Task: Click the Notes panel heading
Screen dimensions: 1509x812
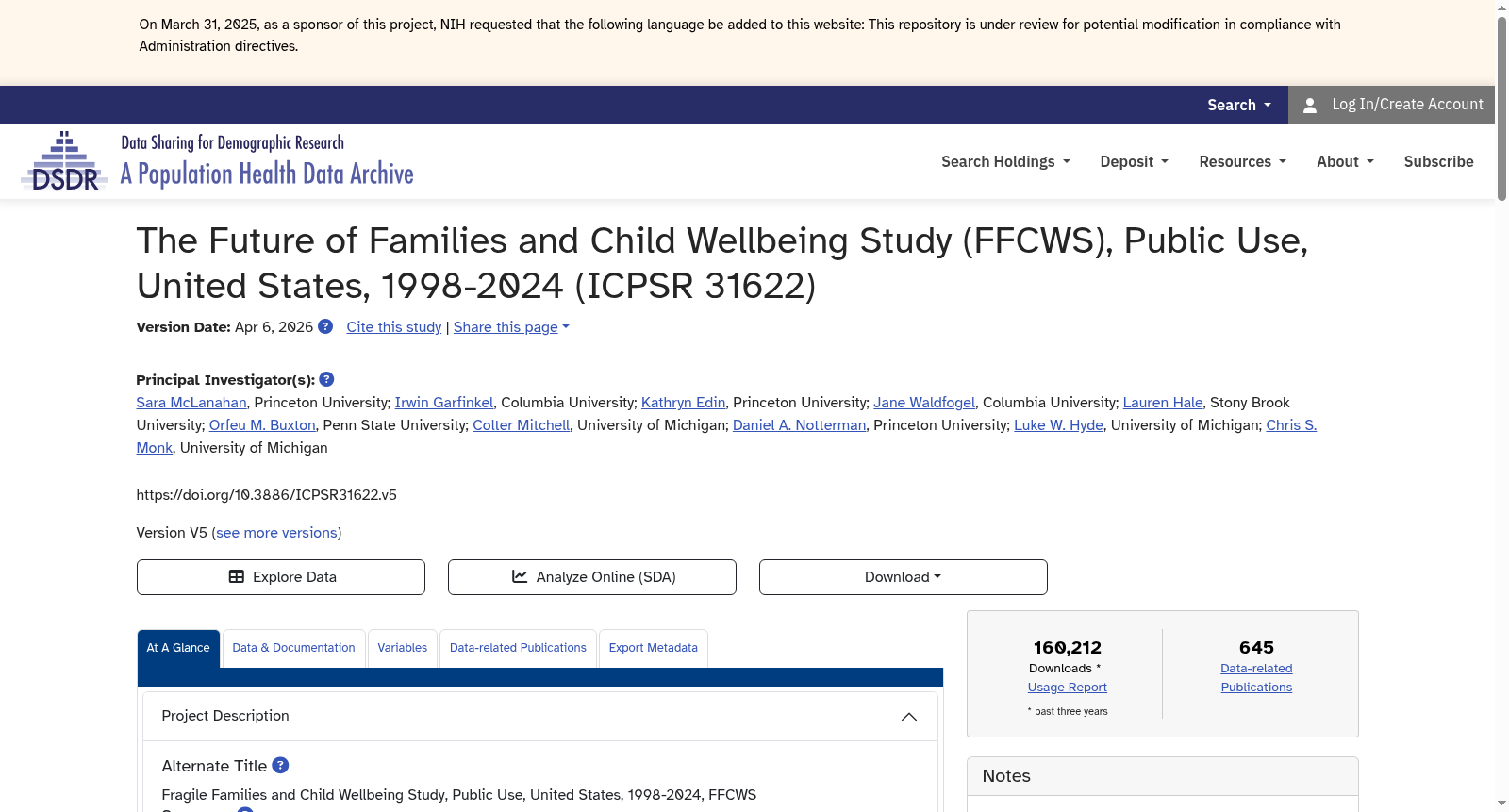Action: pyautogui.click(x=1006, y=775)
